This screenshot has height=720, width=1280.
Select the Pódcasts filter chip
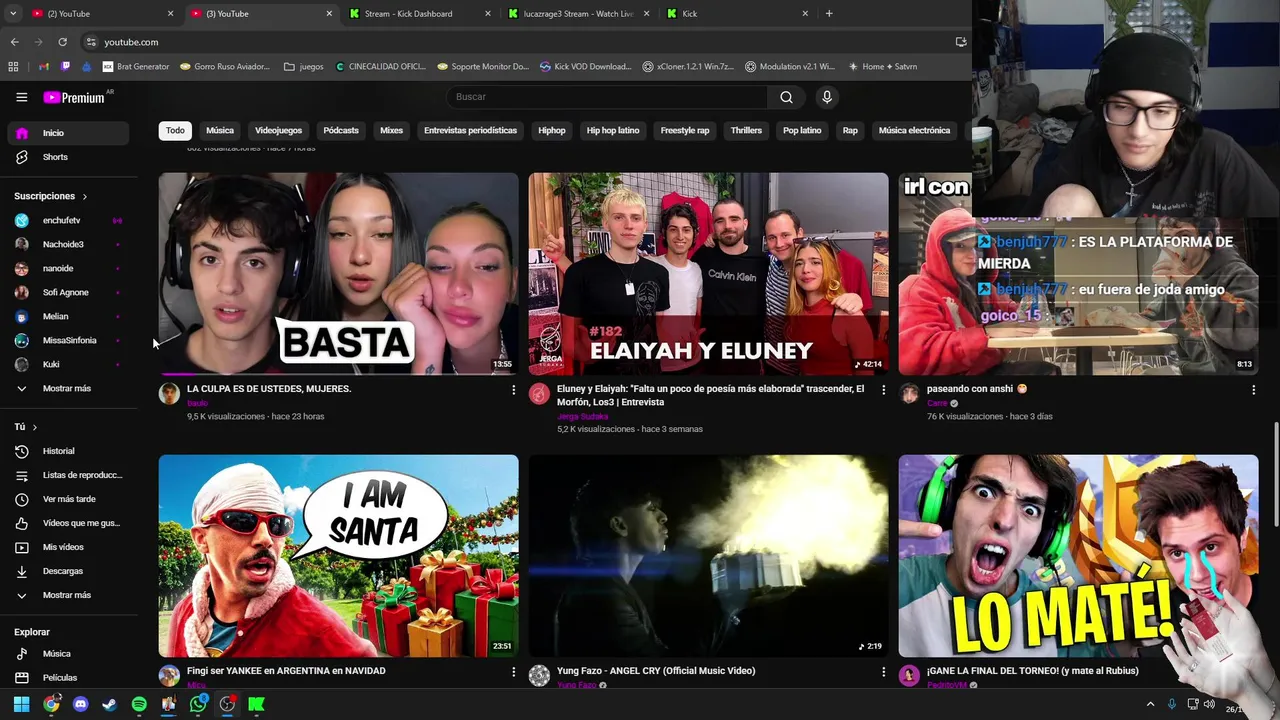[341, 131]
